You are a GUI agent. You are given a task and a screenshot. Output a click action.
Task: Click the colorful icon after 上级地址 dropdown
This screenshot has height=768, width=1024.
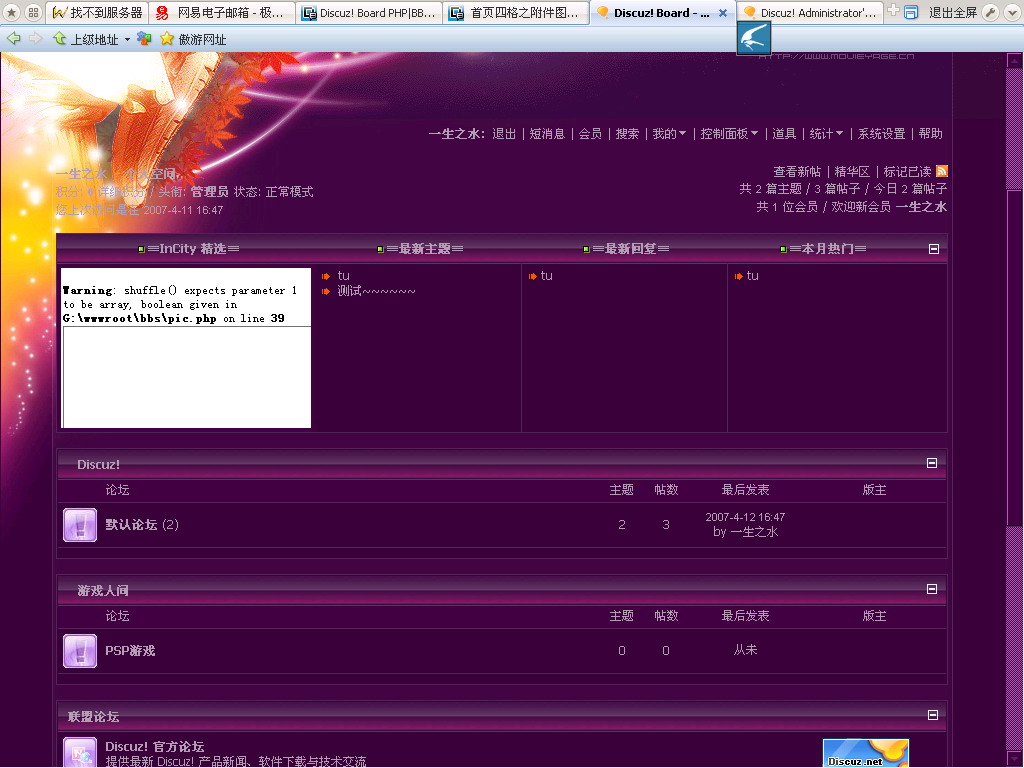144,39
